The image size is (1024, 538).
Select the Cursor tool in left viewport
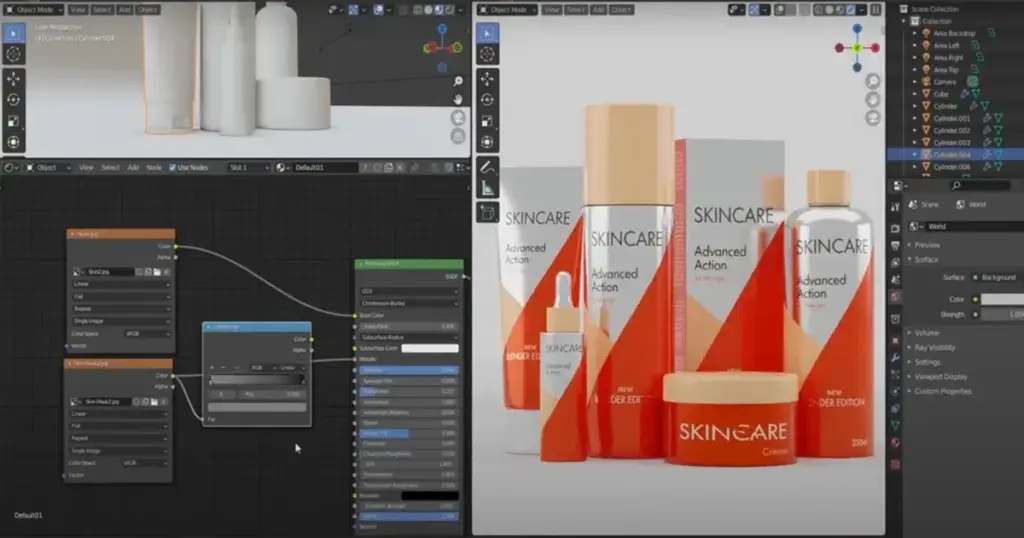coord(13,54)
